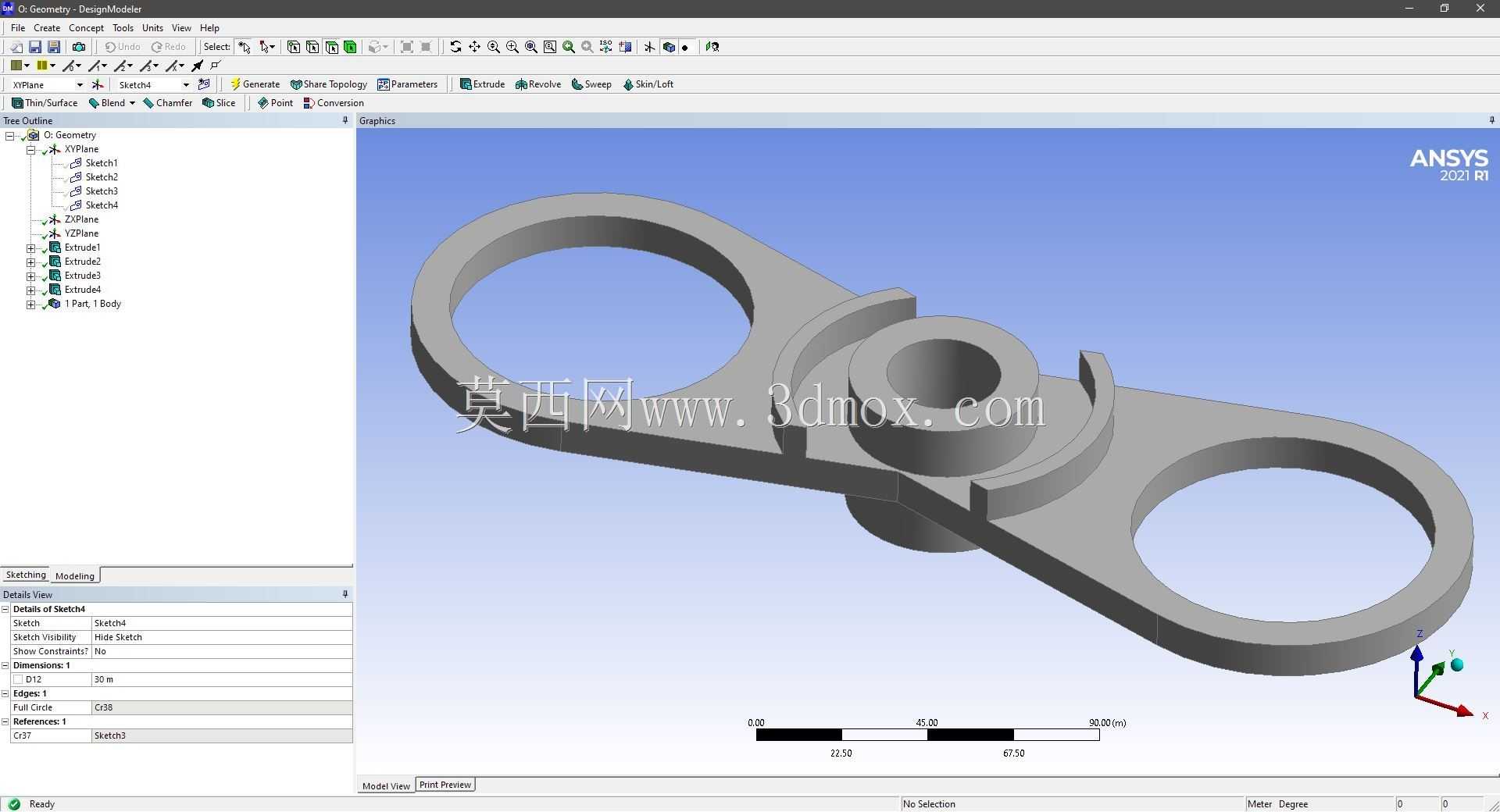The height and width of the screenshot is (812, 1500).
Task: Activate the Rotate view tool
Action: tap(455, 47)
